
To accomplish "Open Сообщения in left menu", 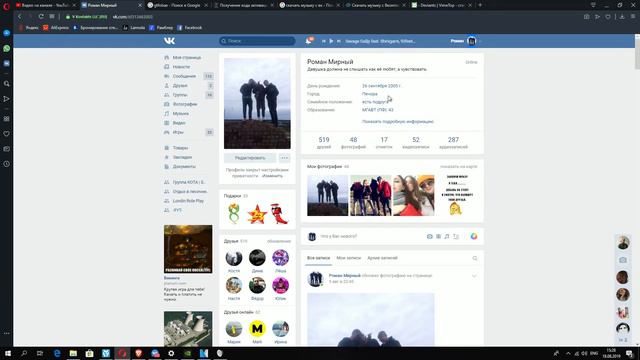I will pyautogui.click(x=184, y=76).
